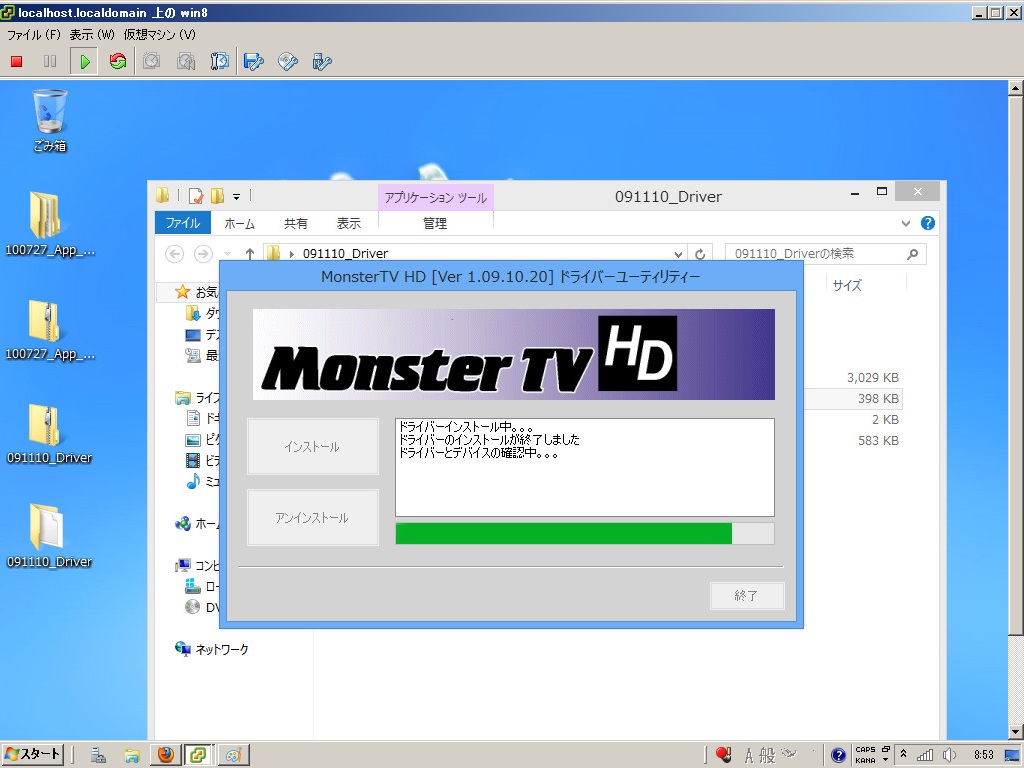Click the properties icon in Explorer title bar
Viewport: 1024px width, 768px height.
(x=196, y=195)
